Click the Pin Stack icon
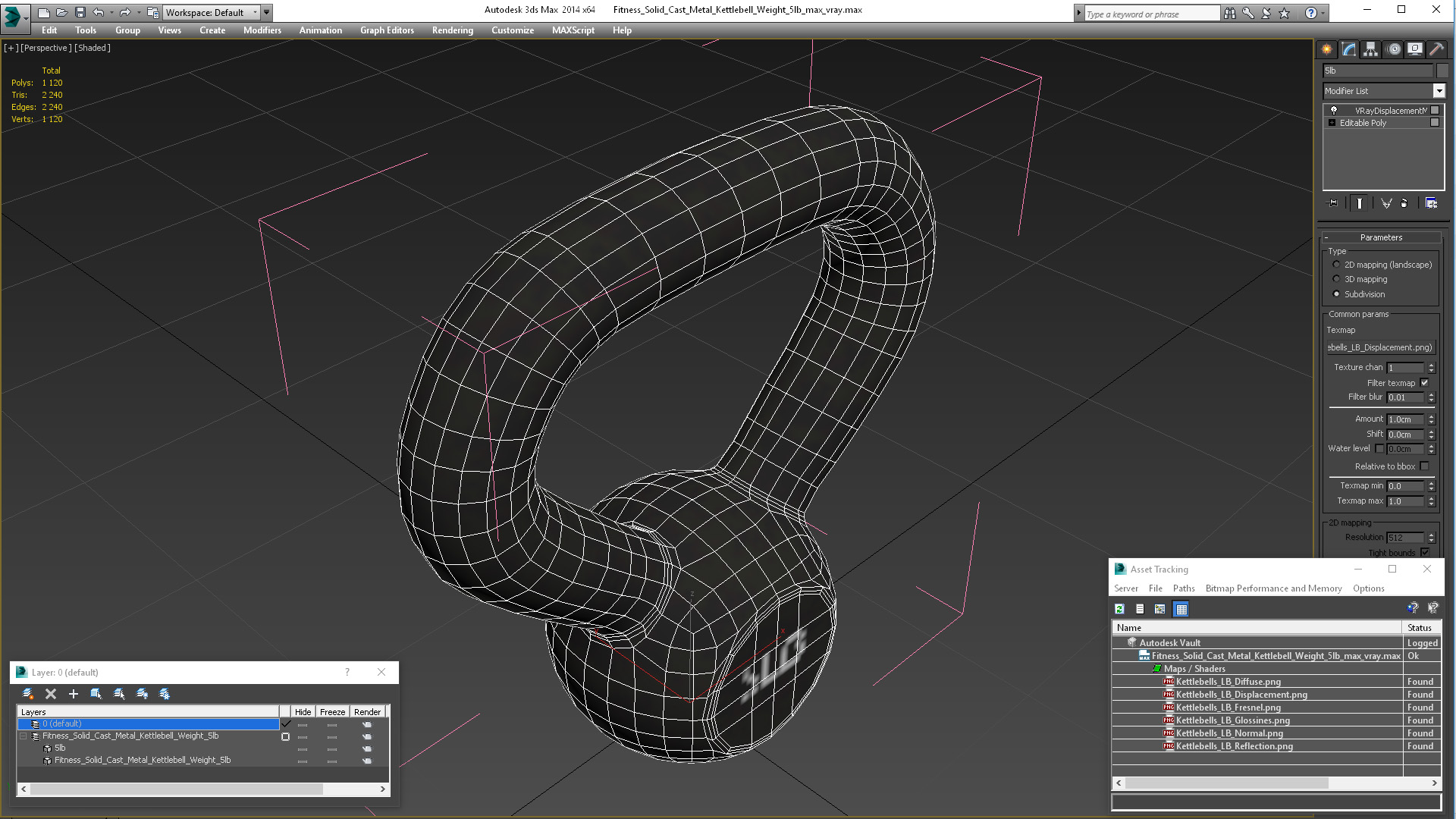Viewport: 1456px width, 819px height. 1333,203
